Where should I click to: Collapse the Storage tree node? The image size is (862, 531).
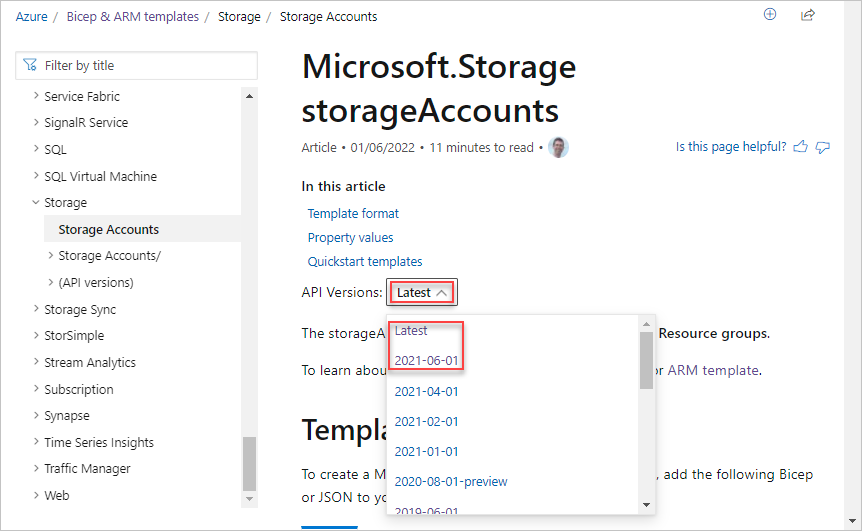[x=36, y=202]
